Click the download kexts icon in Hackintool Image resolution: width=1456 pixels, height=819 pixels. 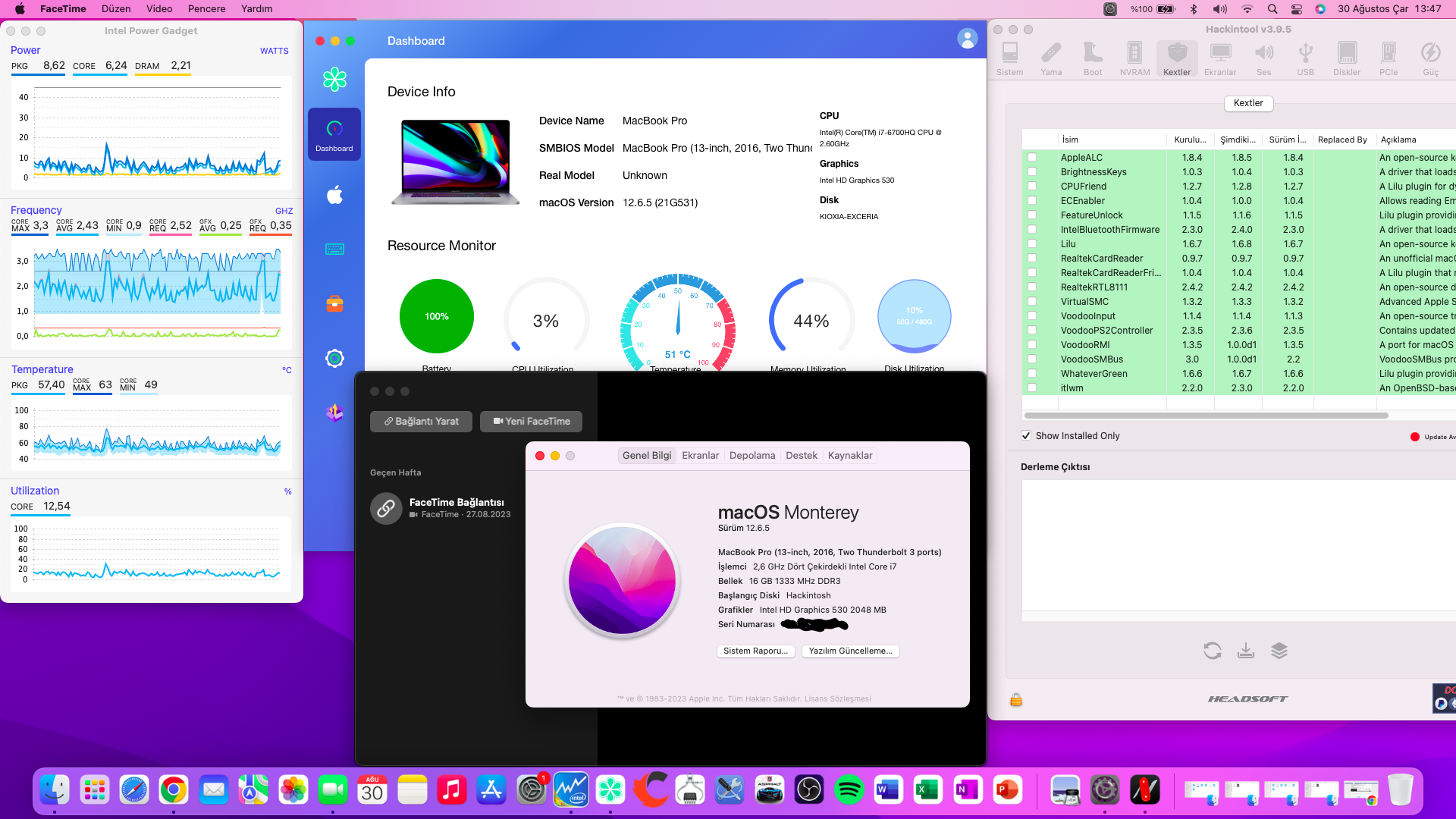(x=1245, y=650)
